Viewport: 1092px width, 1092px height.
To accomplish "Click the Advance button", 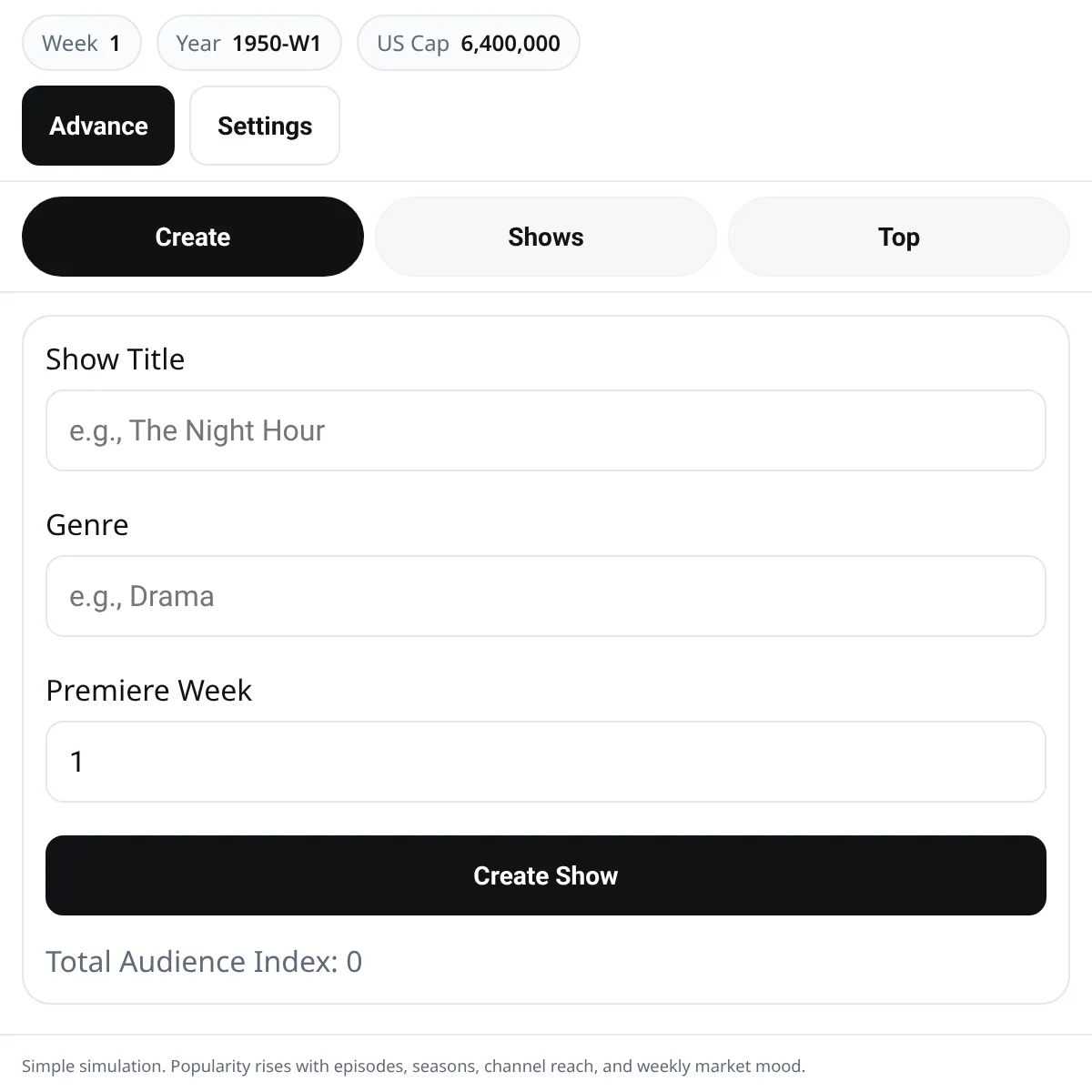I will coord(98,126).
